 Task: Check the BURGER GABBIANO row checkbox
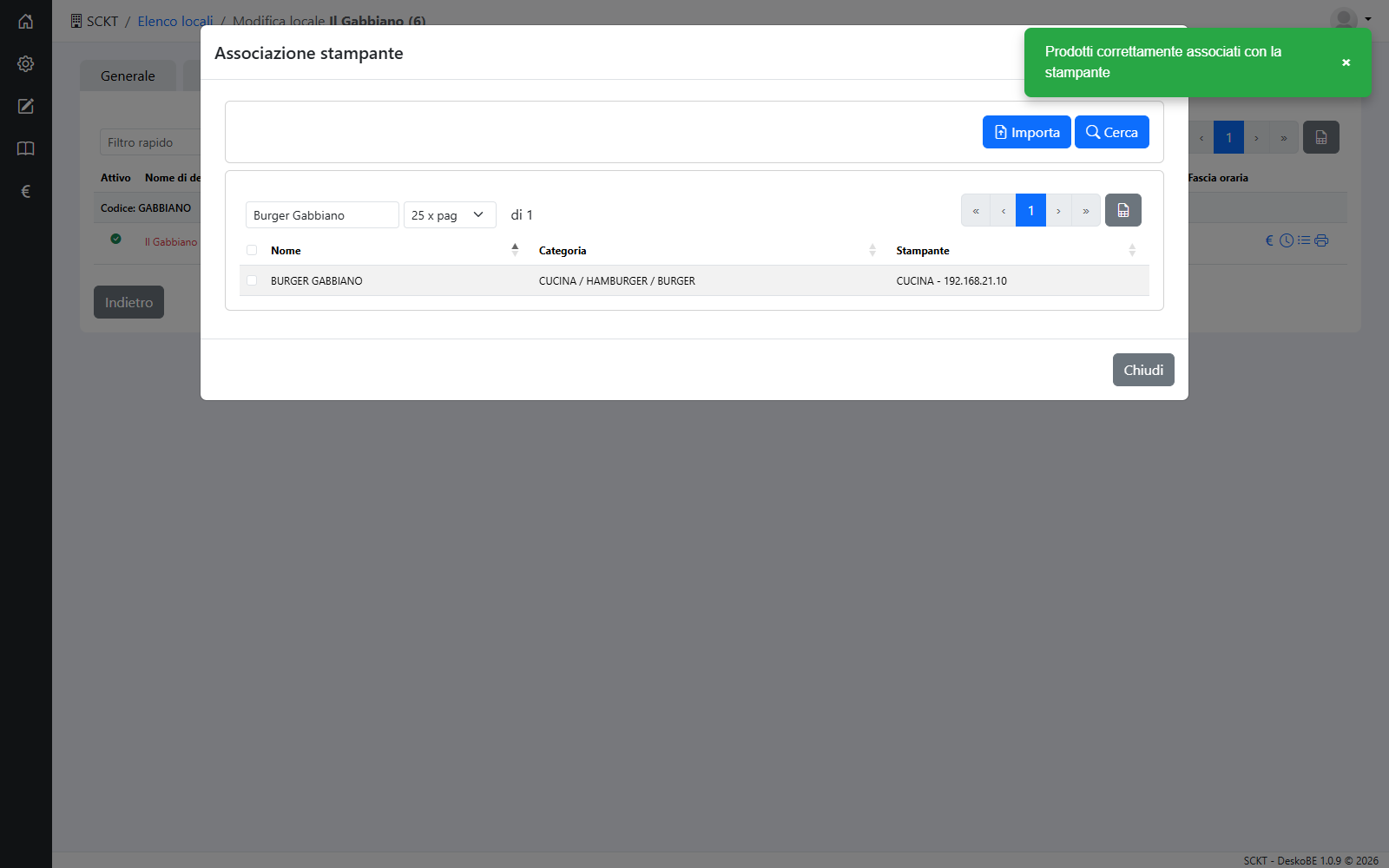point(252,280)
